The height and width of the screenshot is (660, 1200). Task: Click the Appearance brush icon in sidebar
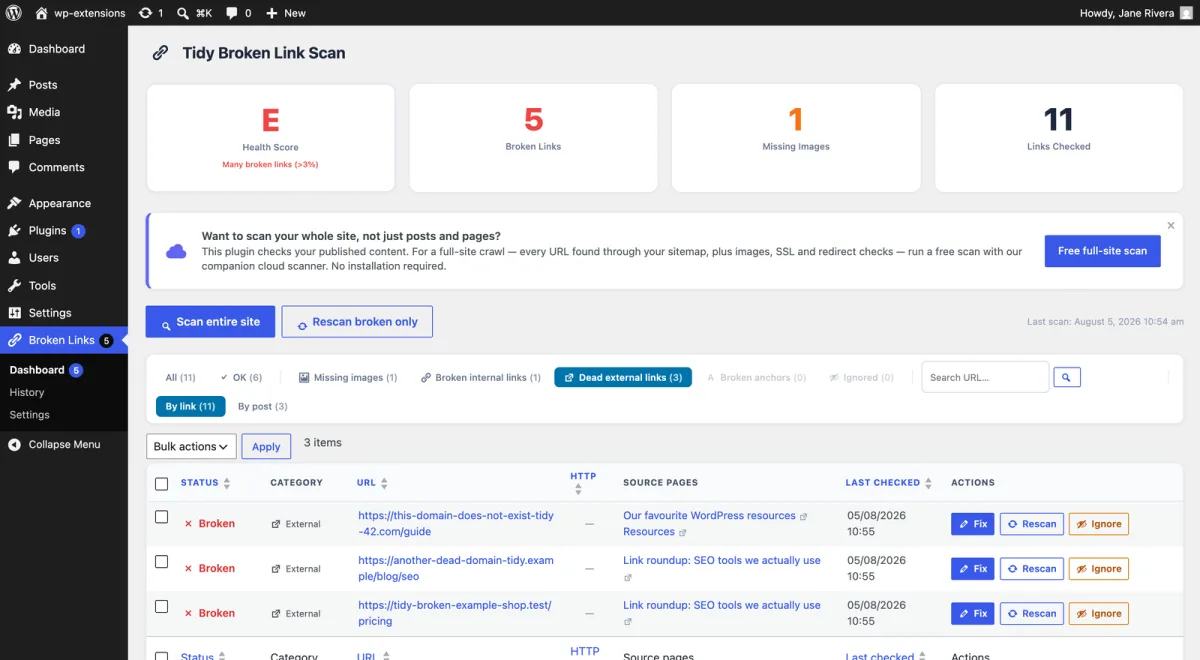tap(14, 203)
